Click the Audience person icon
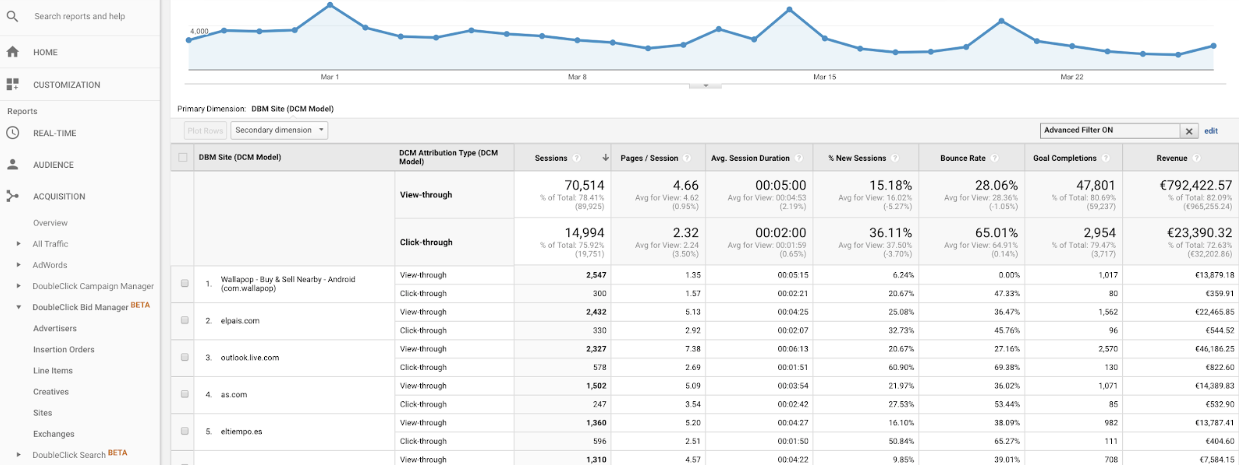The width and height of the screenshot is (1239, 475). point(12,165)
